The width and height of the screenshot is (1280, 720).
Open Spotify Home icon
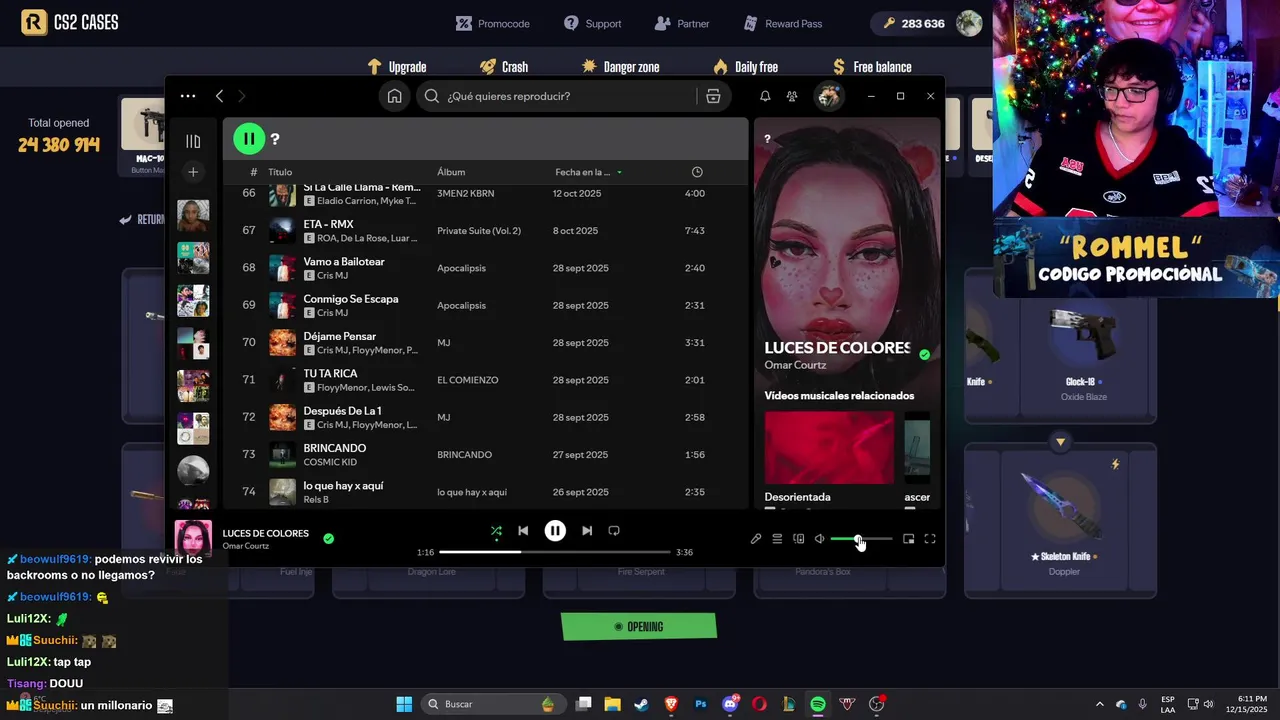[395, 96]
